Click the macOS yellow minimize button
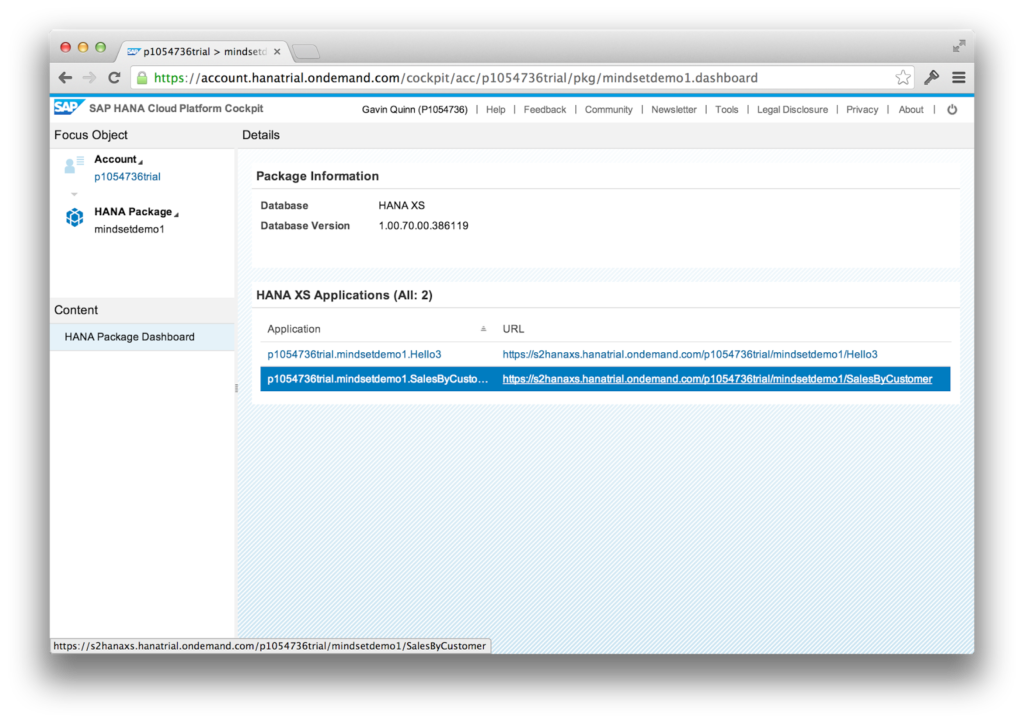 point(83,47)
